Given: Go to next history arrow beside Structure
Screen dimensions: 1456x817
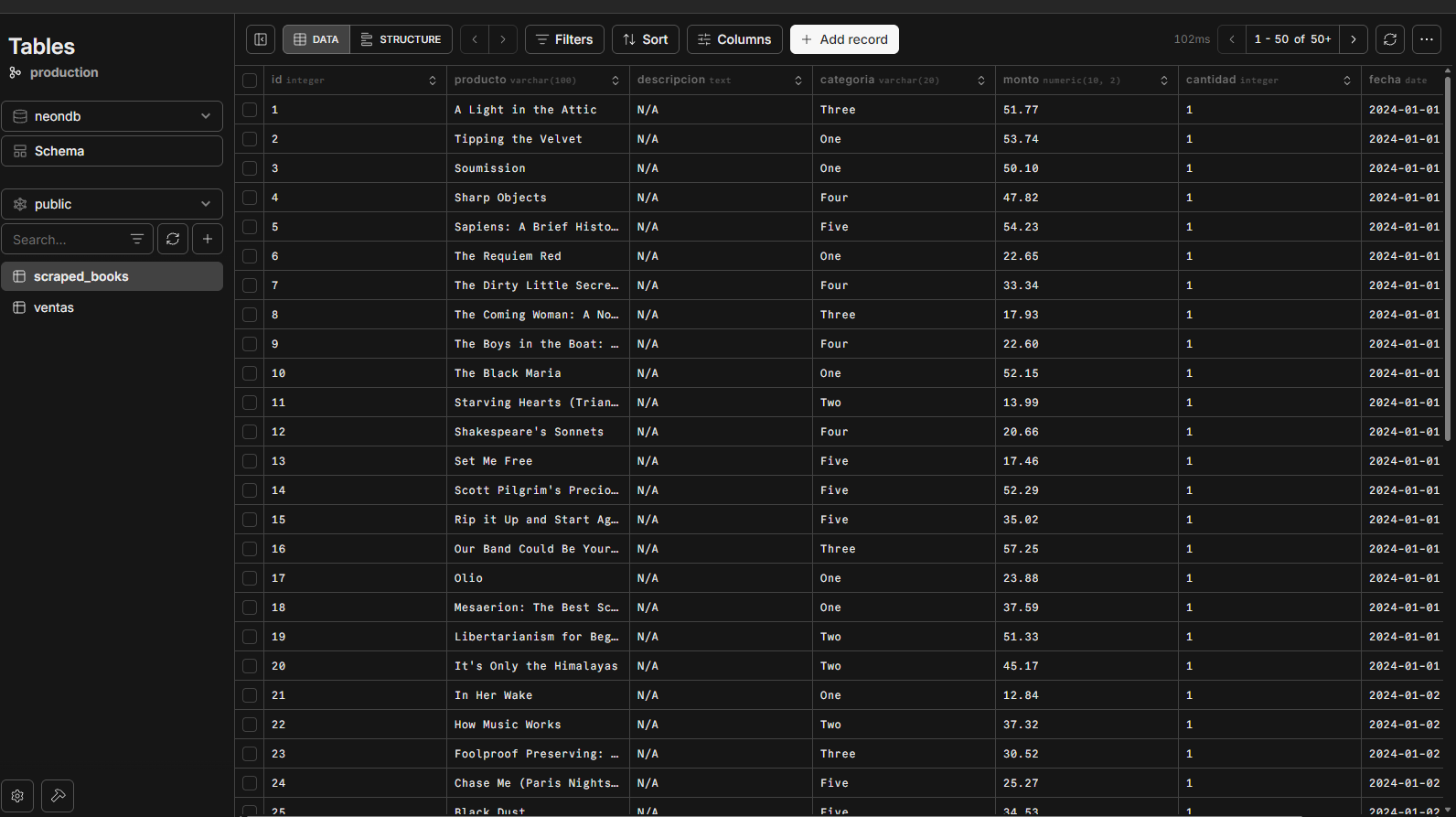Looking at the screenshot, I should point(502,39).
